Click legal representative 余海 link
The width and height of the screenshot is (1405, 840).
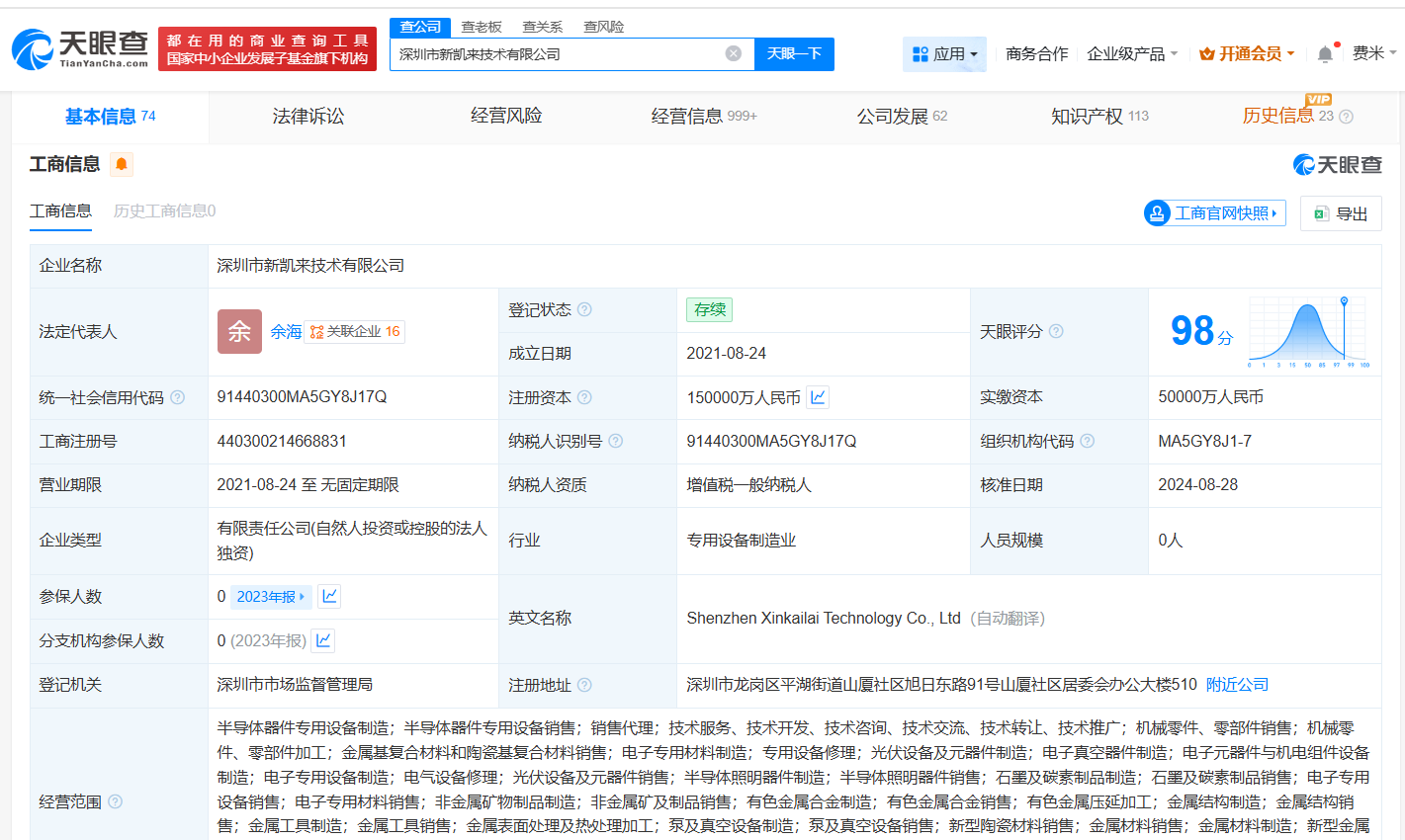pos(286,332)
